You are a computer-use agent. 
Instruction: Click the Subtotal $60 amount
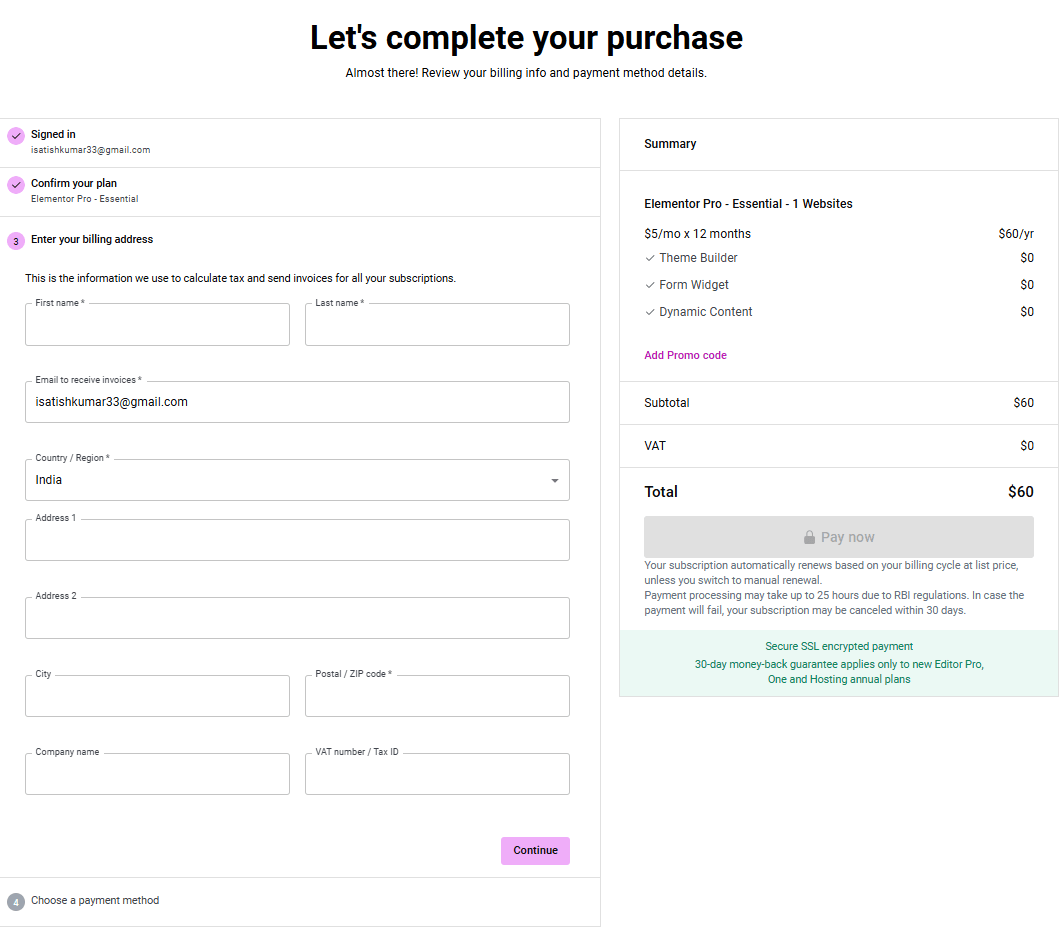pos(1023,403)
